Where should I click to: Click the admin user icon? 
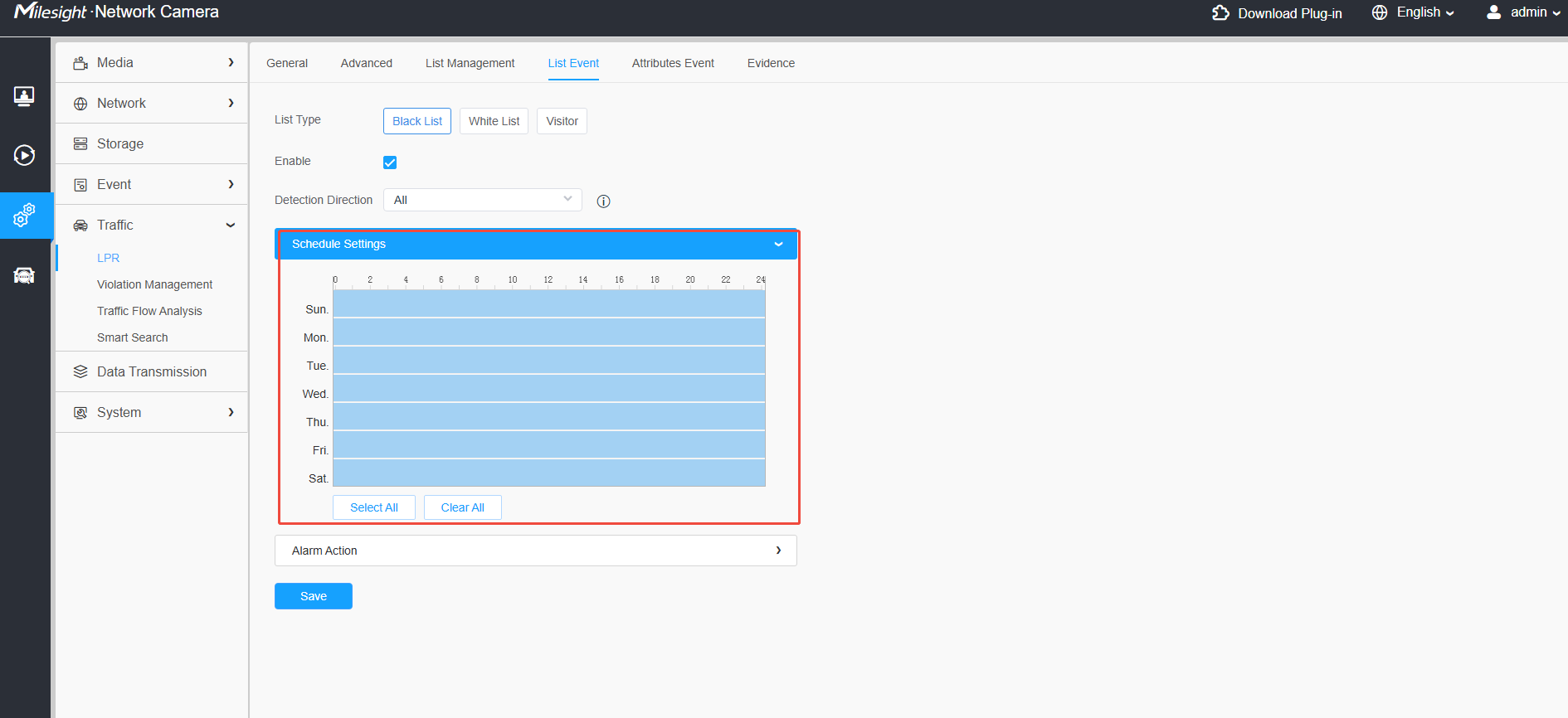pyautogui.click(x=1493, y=12)
